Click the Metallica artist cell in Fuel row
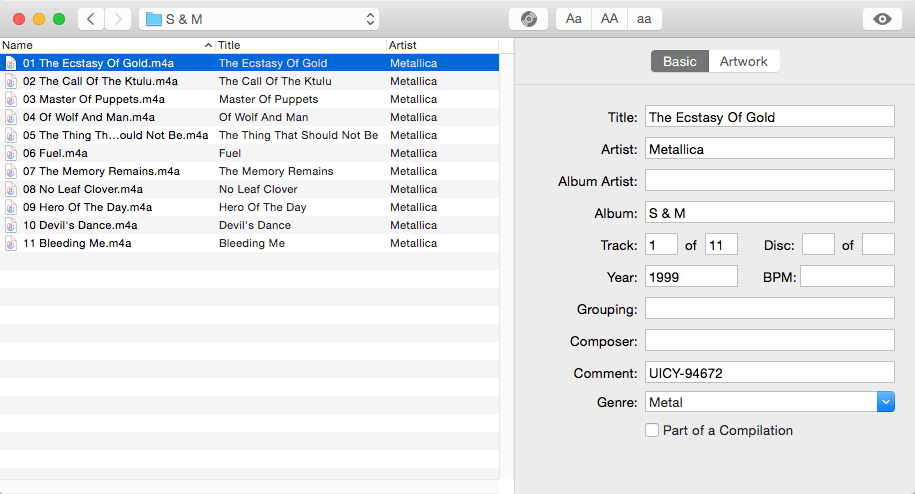 point(413,153)
